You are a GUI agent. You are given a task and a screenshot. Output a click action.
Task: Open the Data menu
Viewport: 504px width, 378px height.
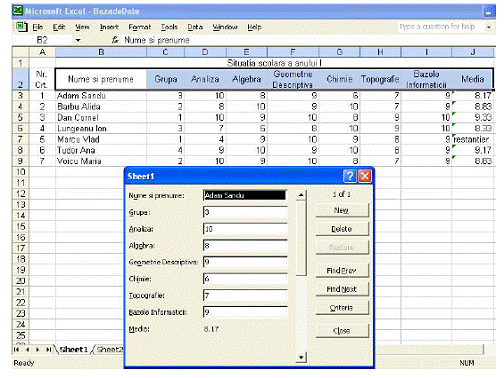[195, 27]
